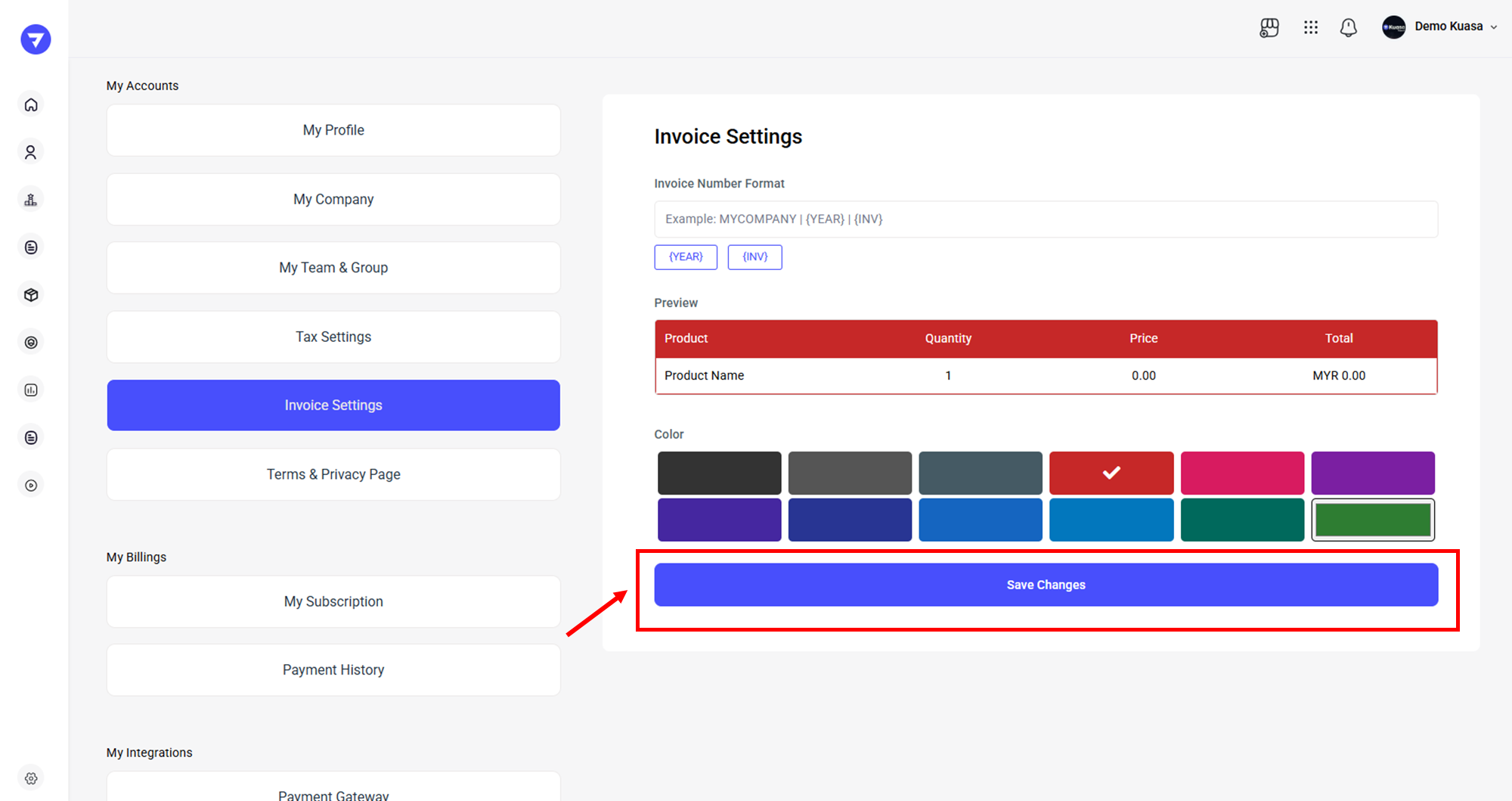1512x801 pixels.
Task: Open the settings gear at sidebar bottom
Action: [31, 778]
